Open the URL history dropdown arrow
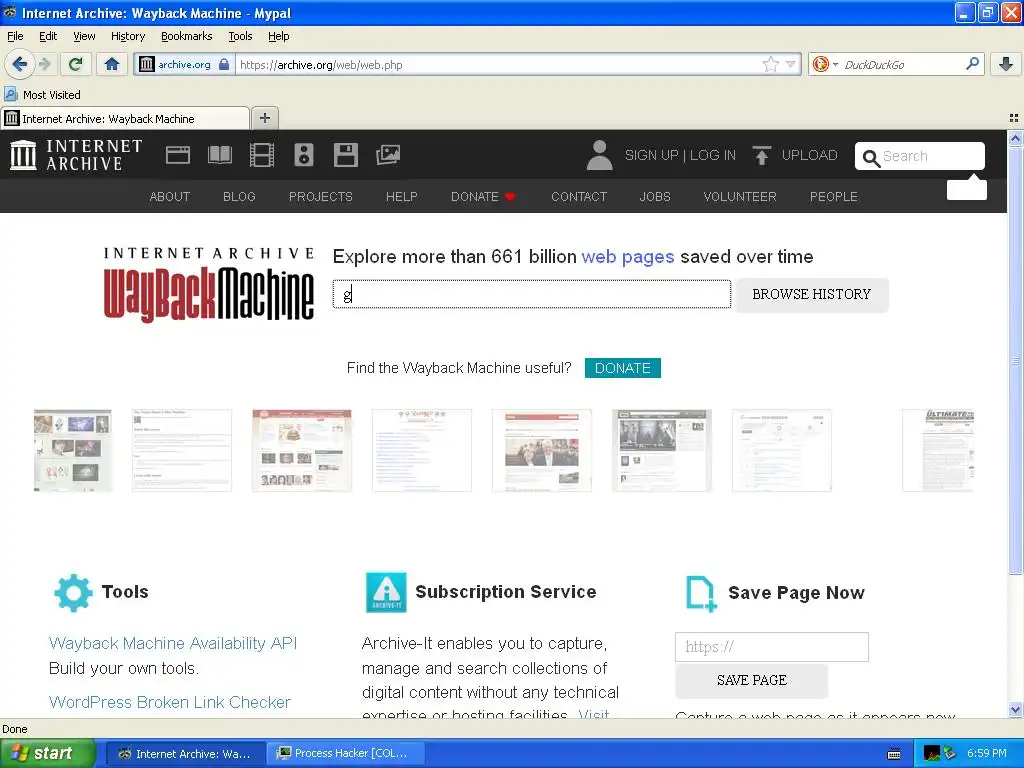 click(791, 64)
